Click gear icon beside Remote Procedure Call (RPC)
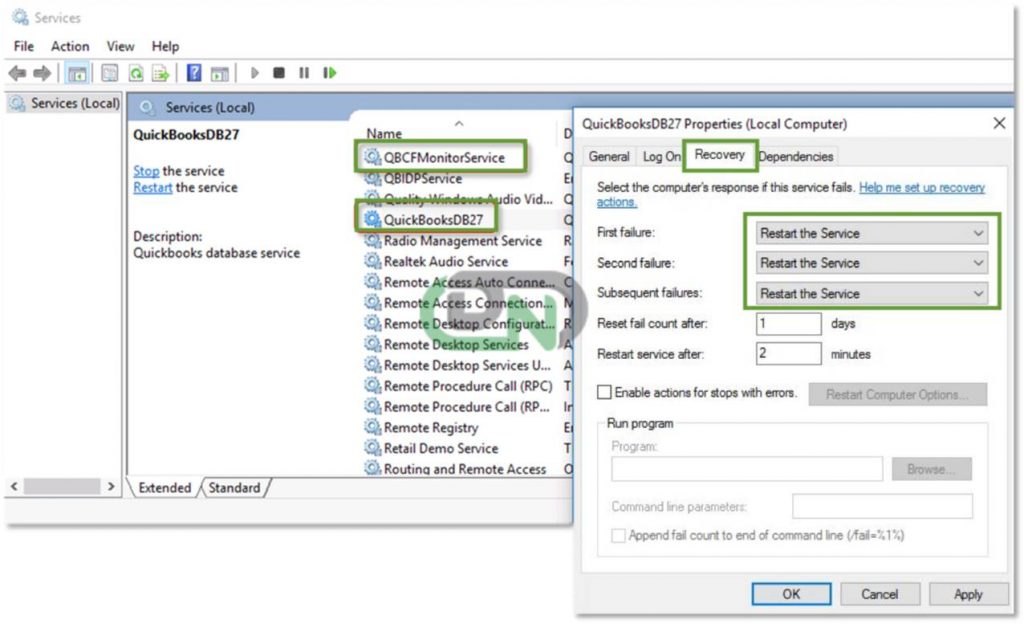Screen dimensions: 1024x624 372,386
